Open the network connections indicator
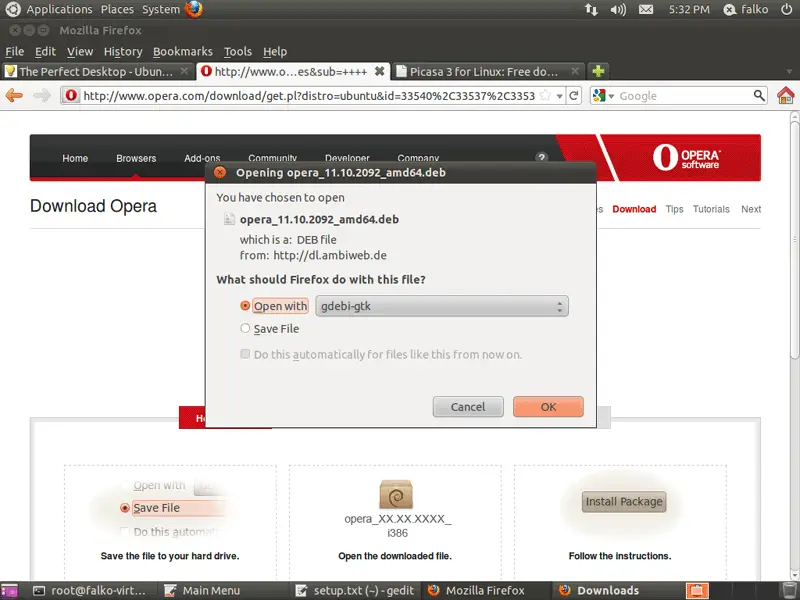This screenshot has height=600, width=800. [591, 9]
